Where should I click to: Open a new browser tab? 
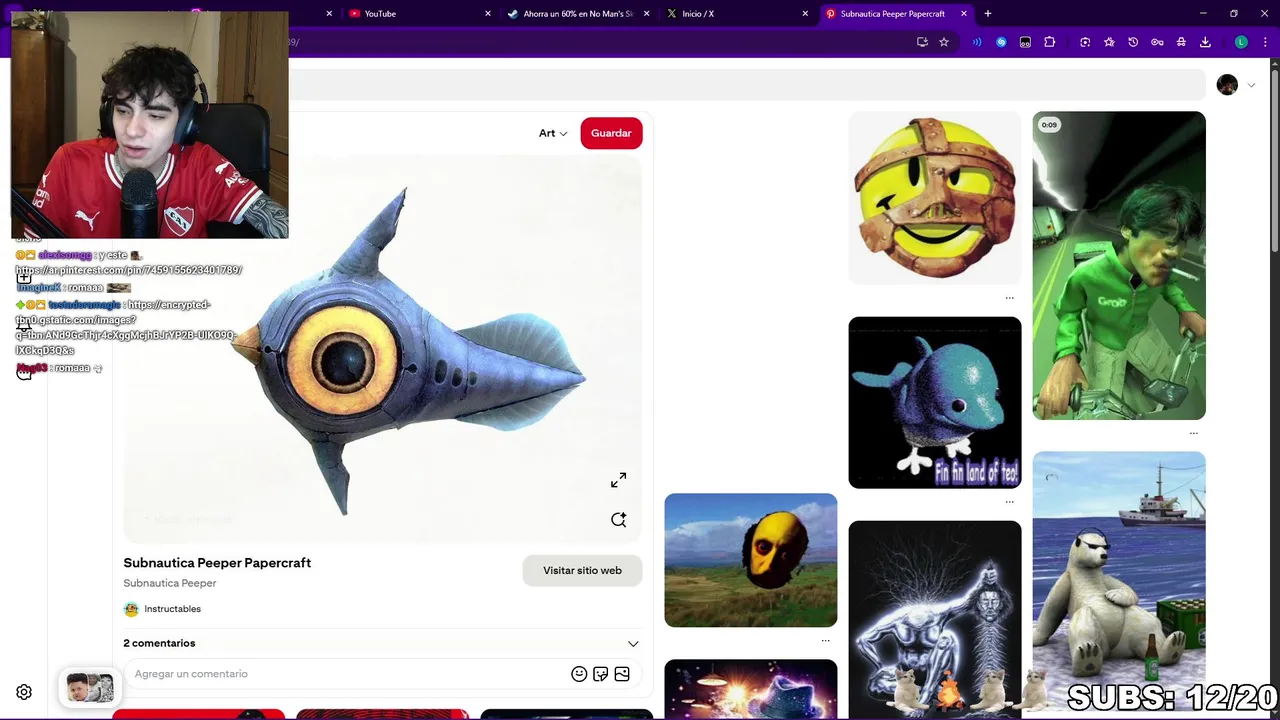click(x=988, y=14)
